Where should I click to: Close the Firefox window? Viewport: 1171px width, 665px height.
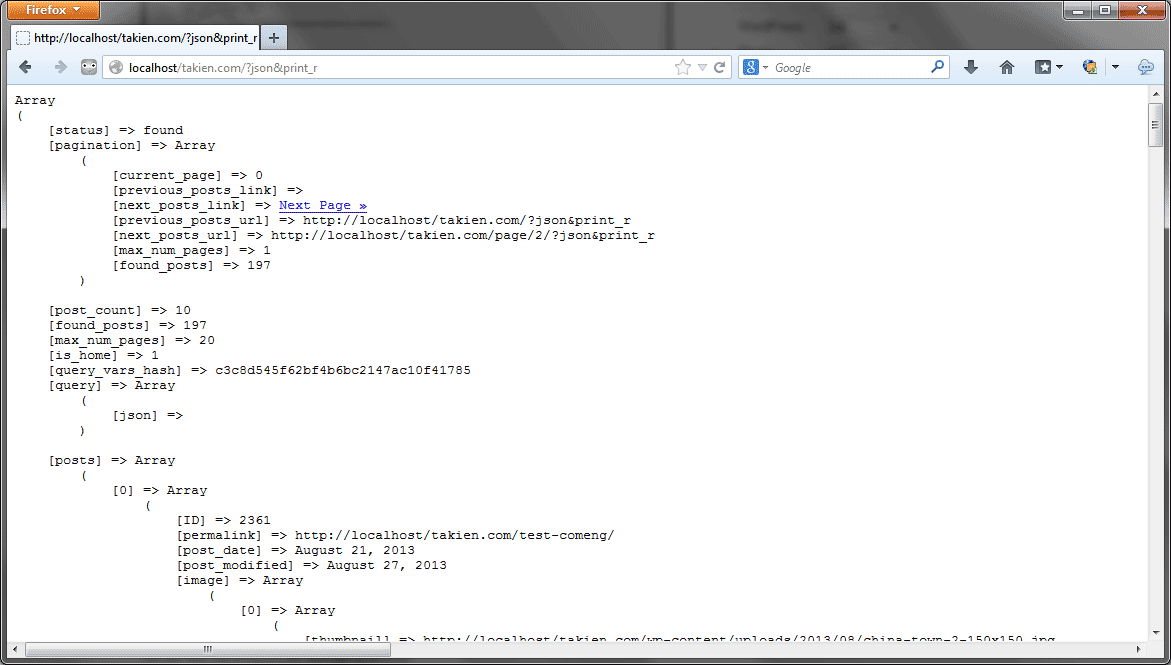pos(1142,10)
